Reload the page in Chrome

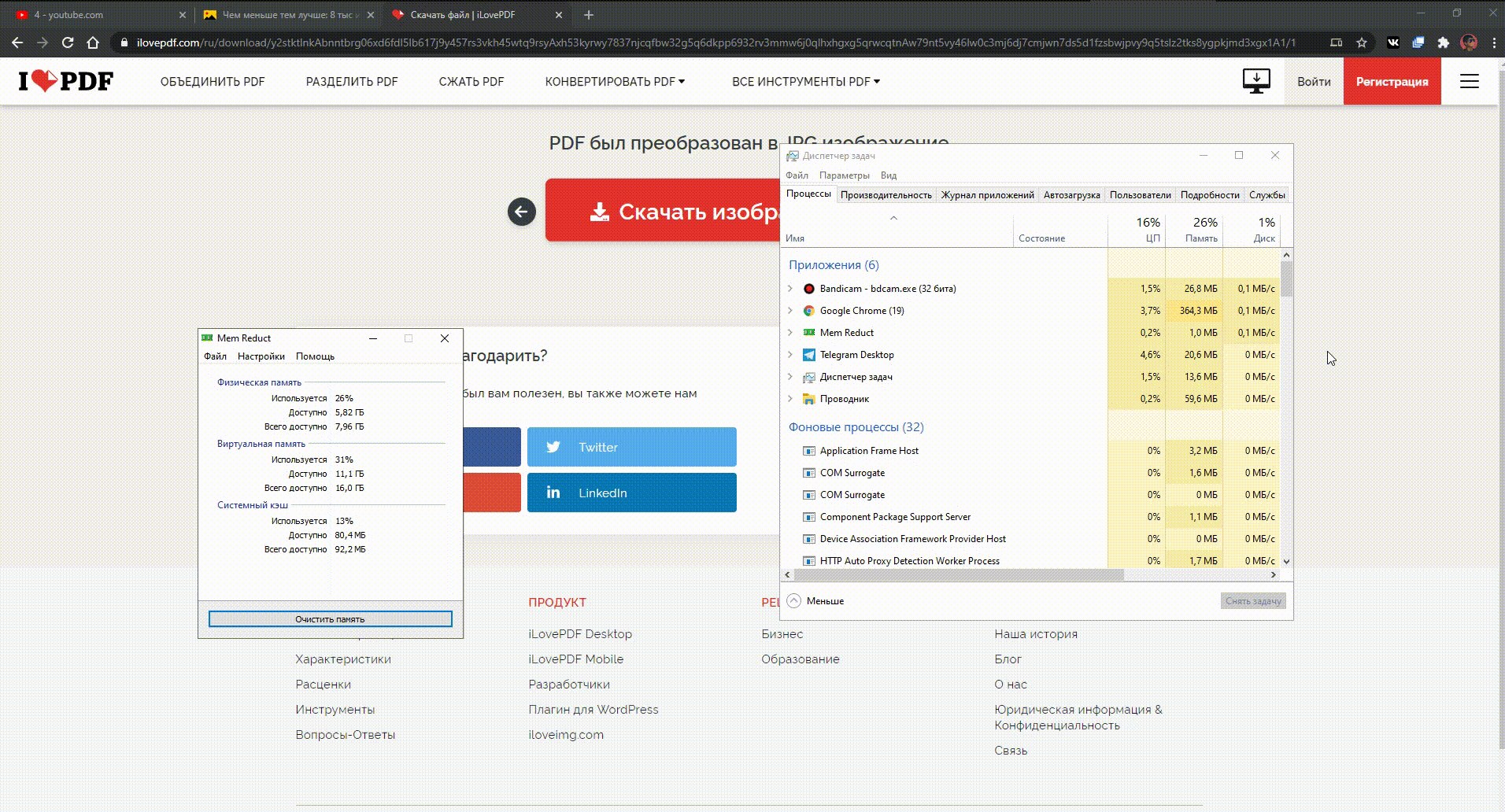point(68,42)
